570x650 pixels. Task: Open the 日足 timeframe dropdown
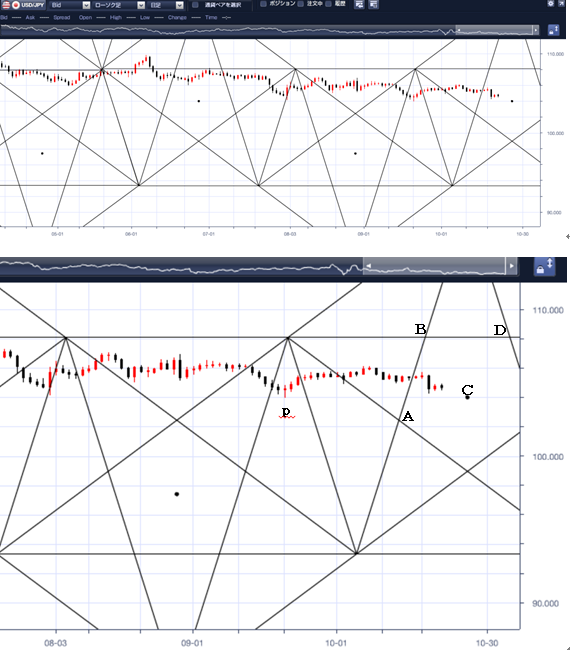click(x=166, y=5)
